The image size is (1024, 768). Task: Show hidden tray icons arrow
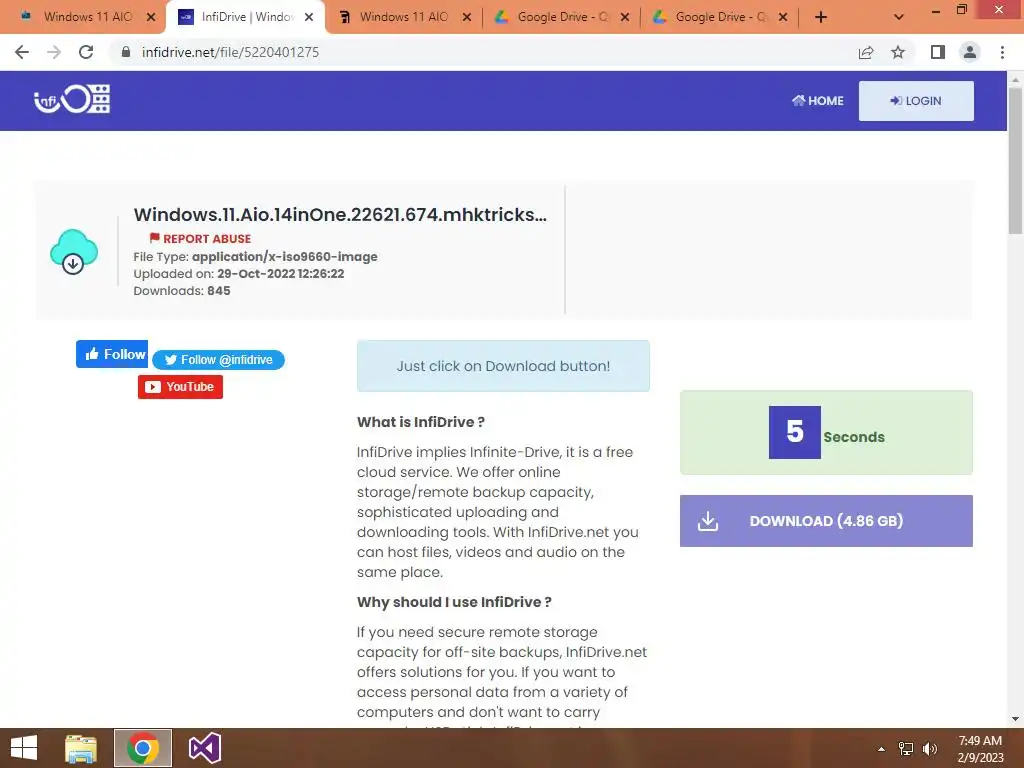[x=881, y=749]
